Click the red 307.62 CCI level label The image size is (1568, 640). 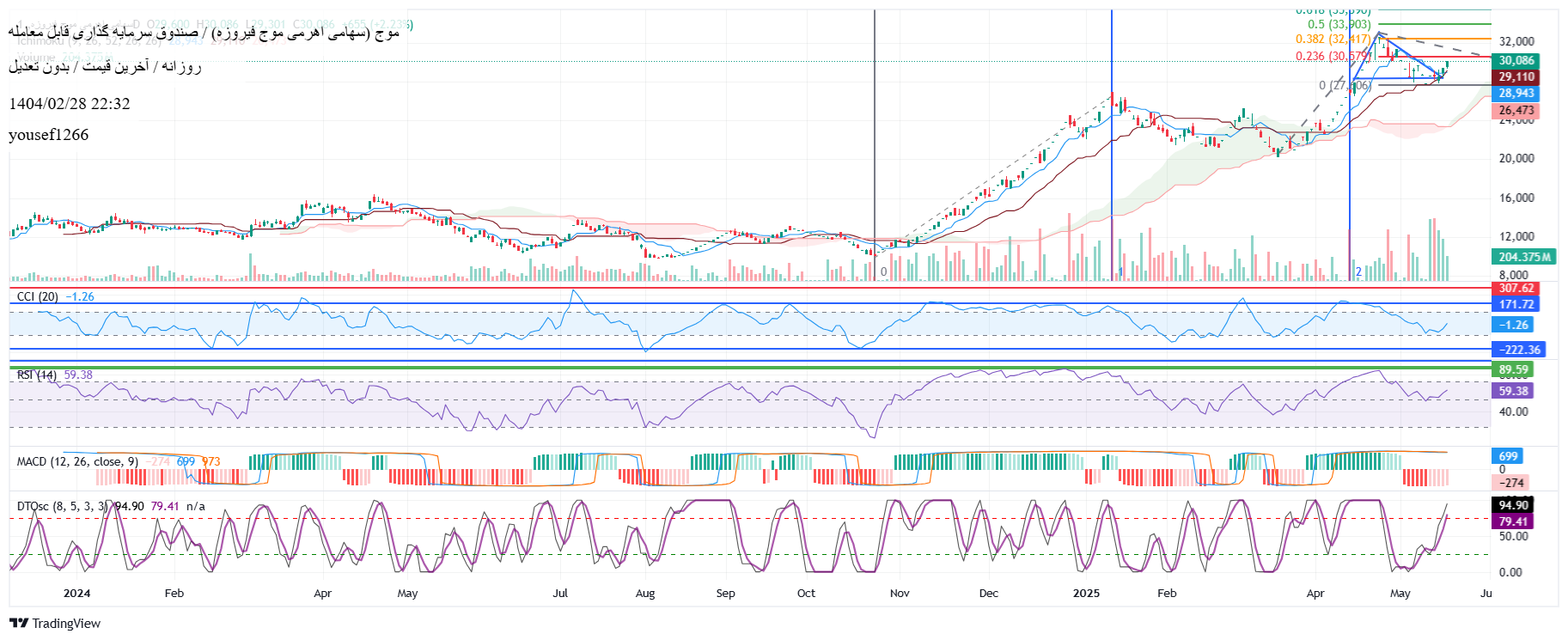[x=1516, y=289]
